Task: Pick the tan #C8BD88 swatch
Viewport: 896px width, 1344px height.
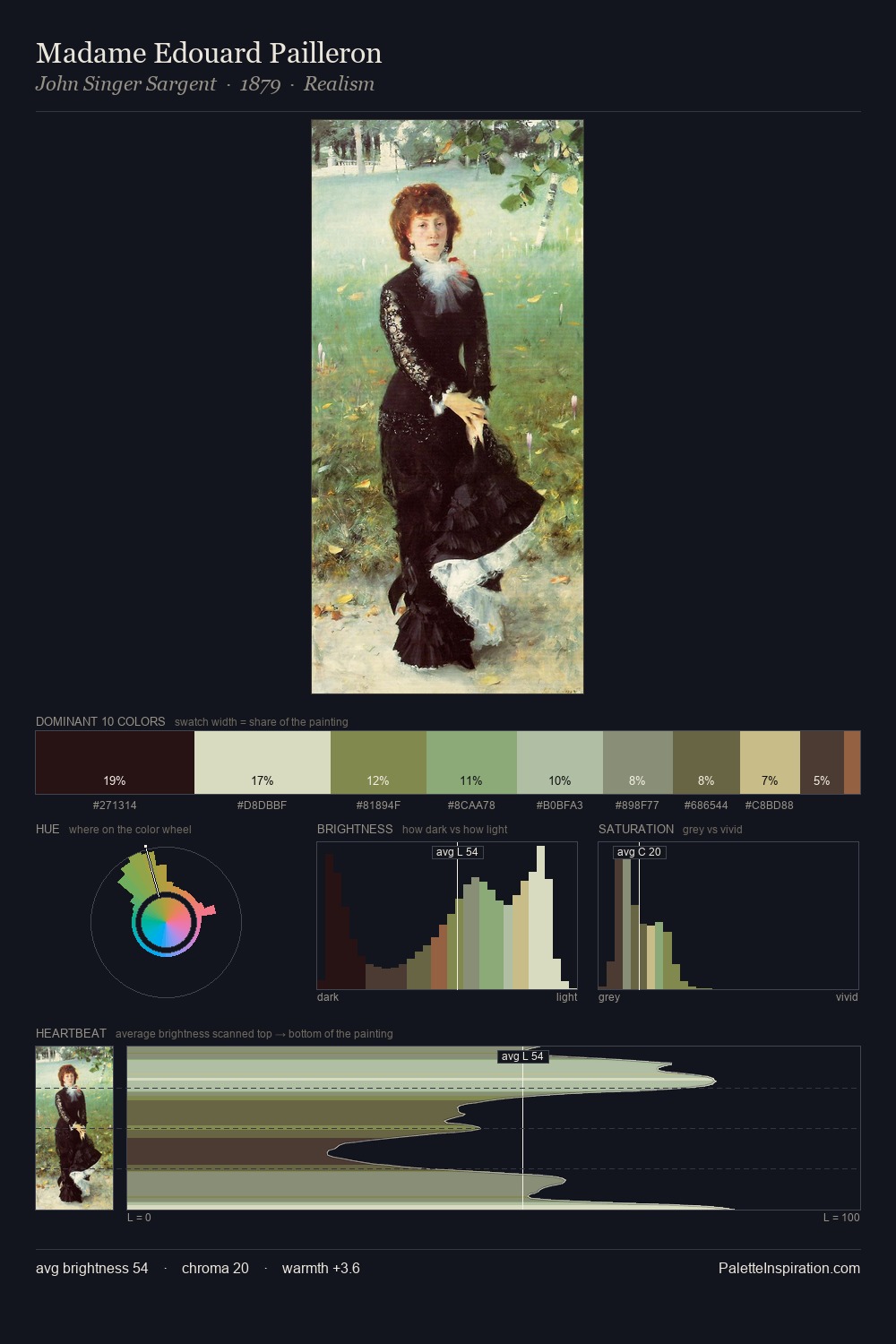Action: [770, 762]
